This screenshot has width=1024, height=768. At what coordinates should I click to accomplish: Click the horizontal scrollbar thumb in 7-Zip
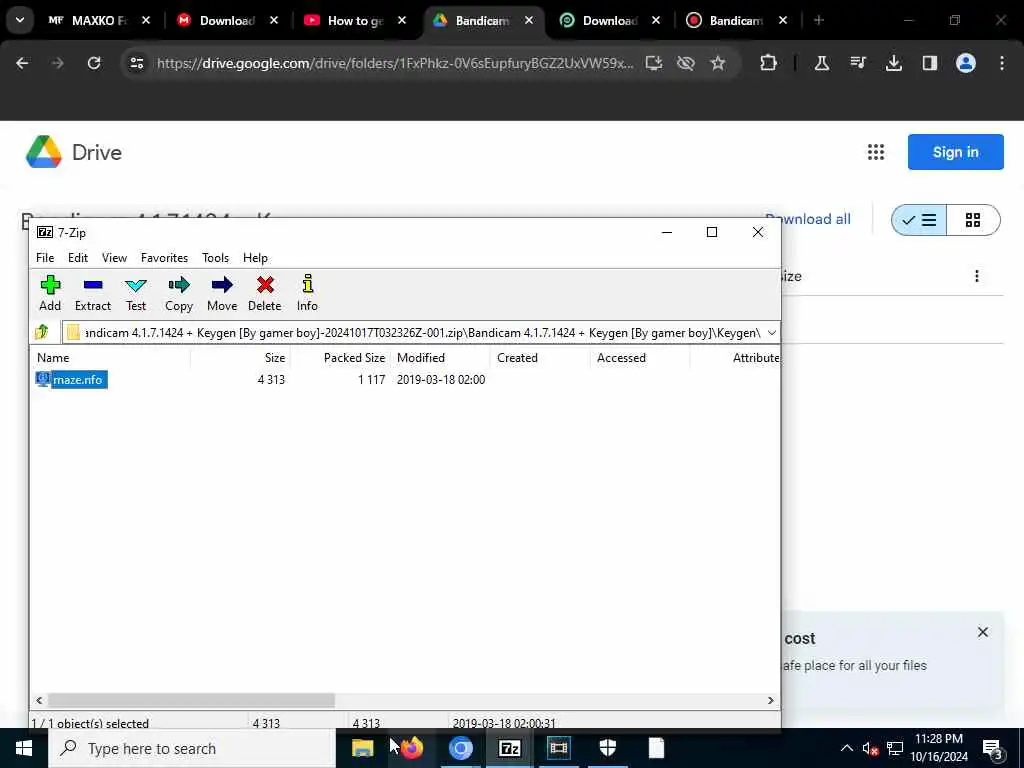coord(191,700)
